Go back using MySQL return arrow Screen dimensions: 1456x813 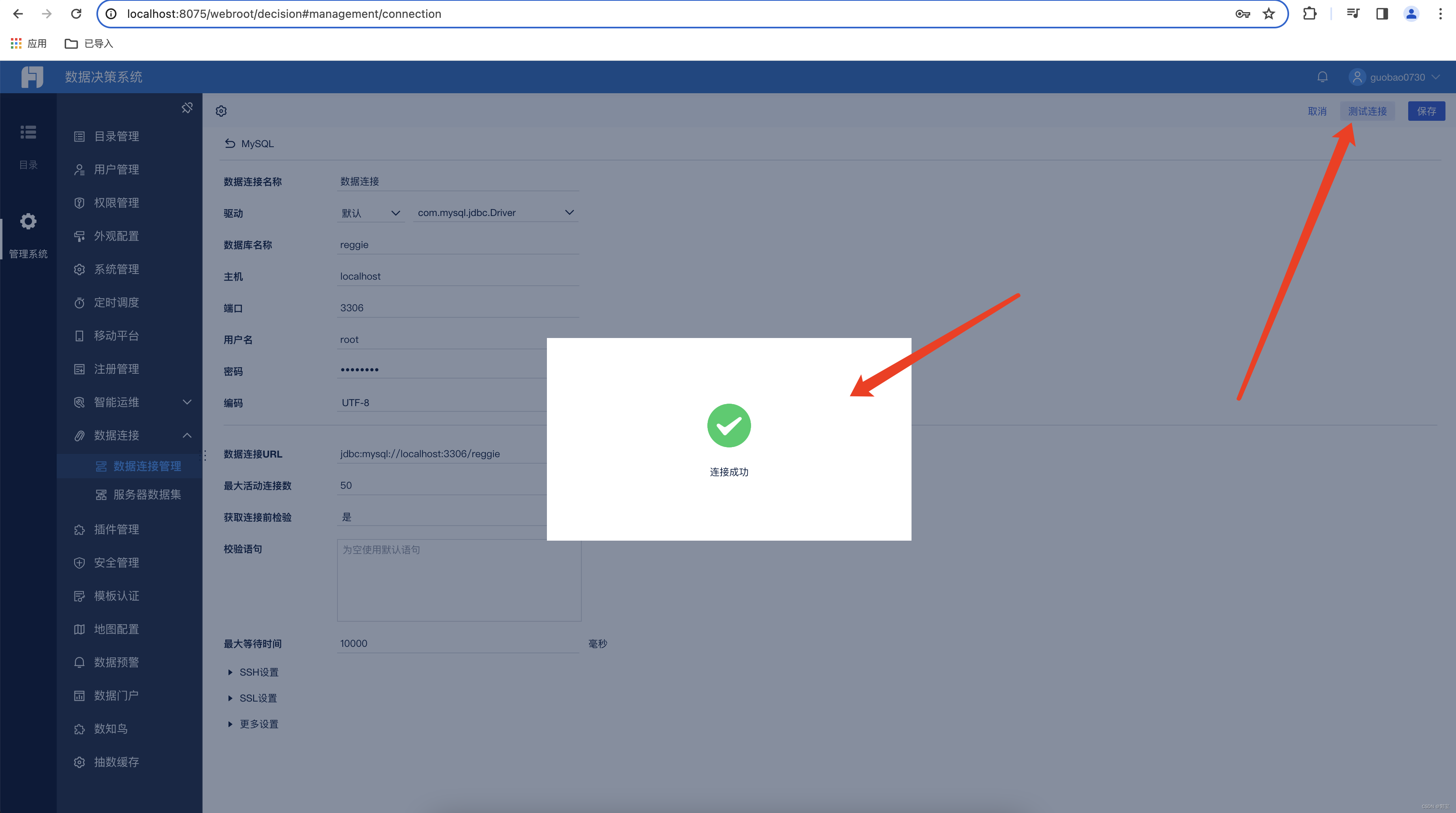pyautogui.click(x=229, y=143)
